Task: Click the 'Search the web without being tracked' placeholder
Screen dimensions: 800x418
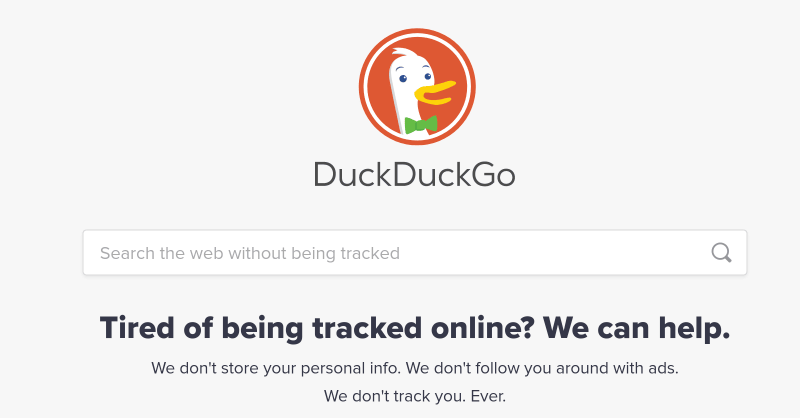Action: click(x=250, y=253)
